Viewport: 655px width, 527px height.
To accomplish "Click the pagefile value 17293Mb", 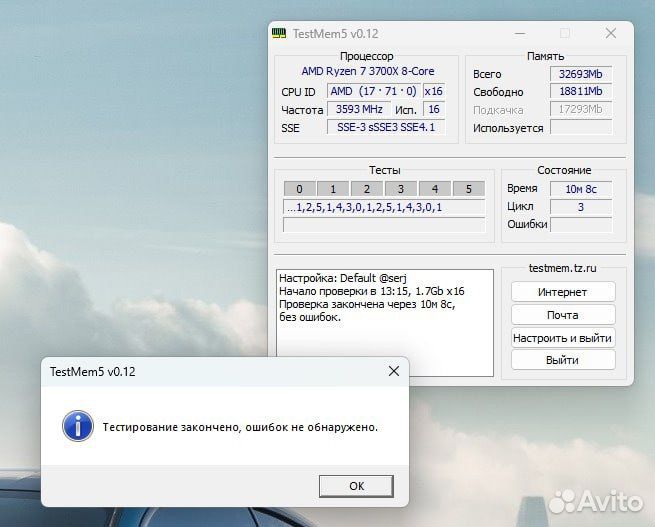I will (x=581, y=109).
